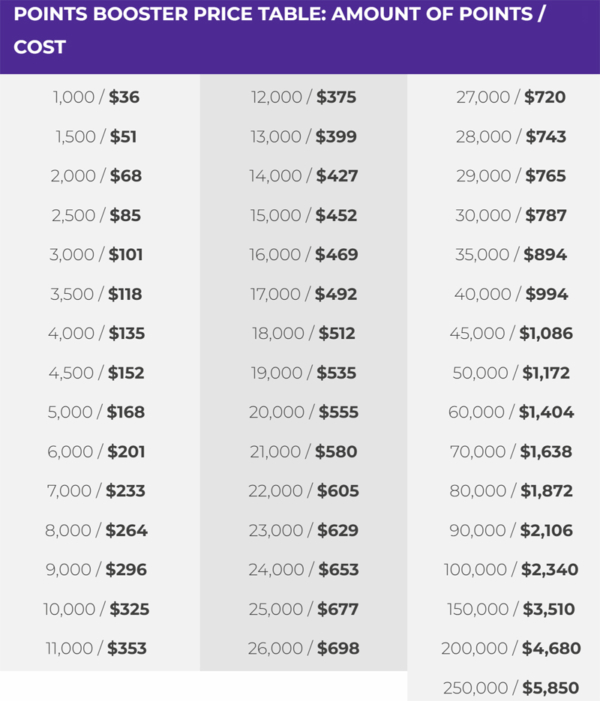Choose the 70,000 / $1,638 price entry
Image resolution: width=600 pixels, height=701 pixels.
[510, 452]
